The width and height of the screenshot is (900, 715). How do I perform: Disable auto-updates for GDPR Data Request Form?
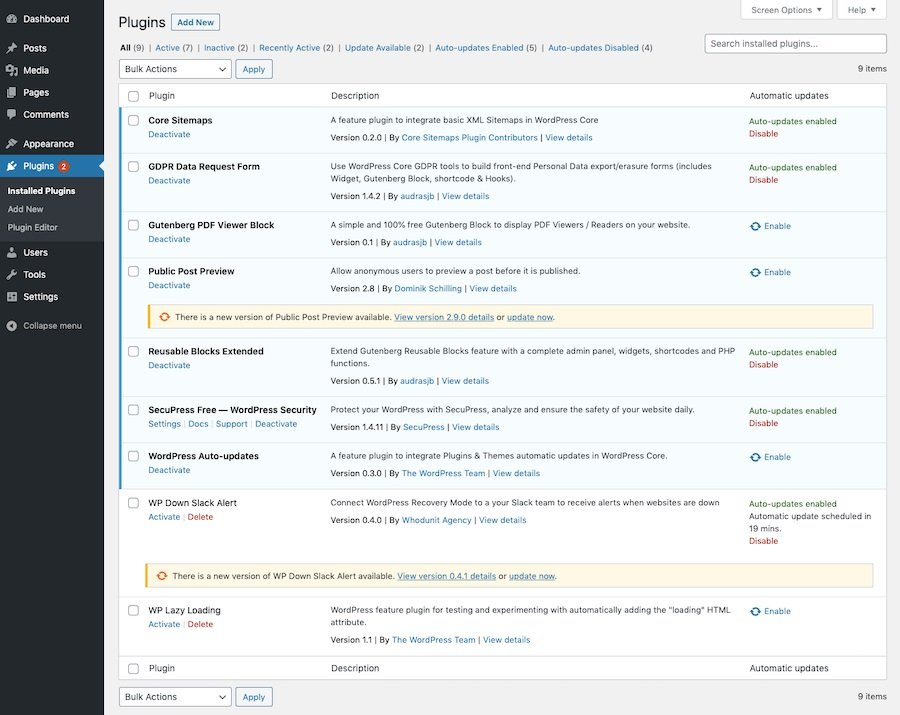tap(763, 180)
